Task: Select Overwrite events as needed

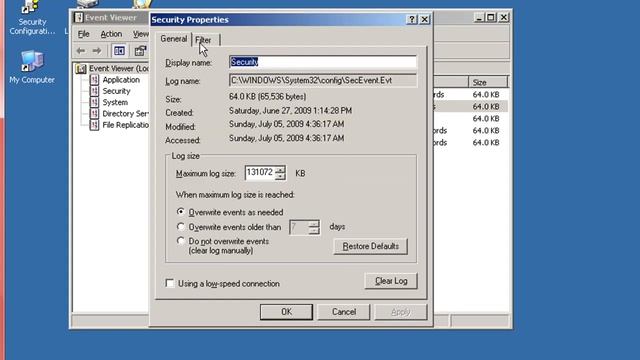Action: pos(180,212)
